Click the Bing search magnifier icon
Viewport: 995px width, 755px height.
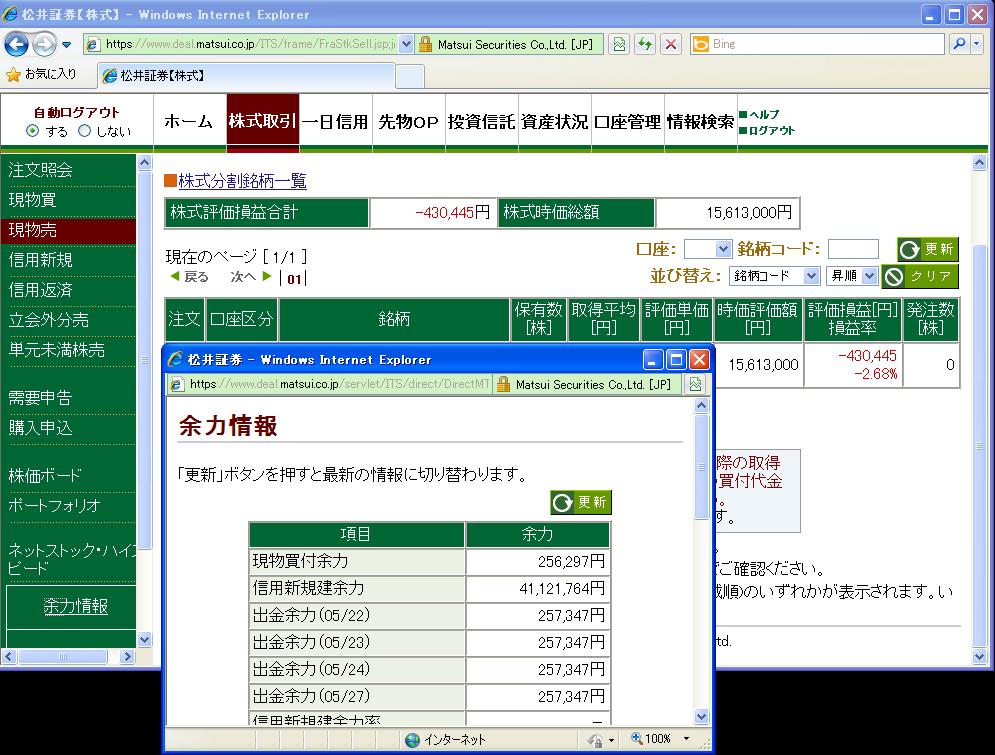tap(959, 44)
